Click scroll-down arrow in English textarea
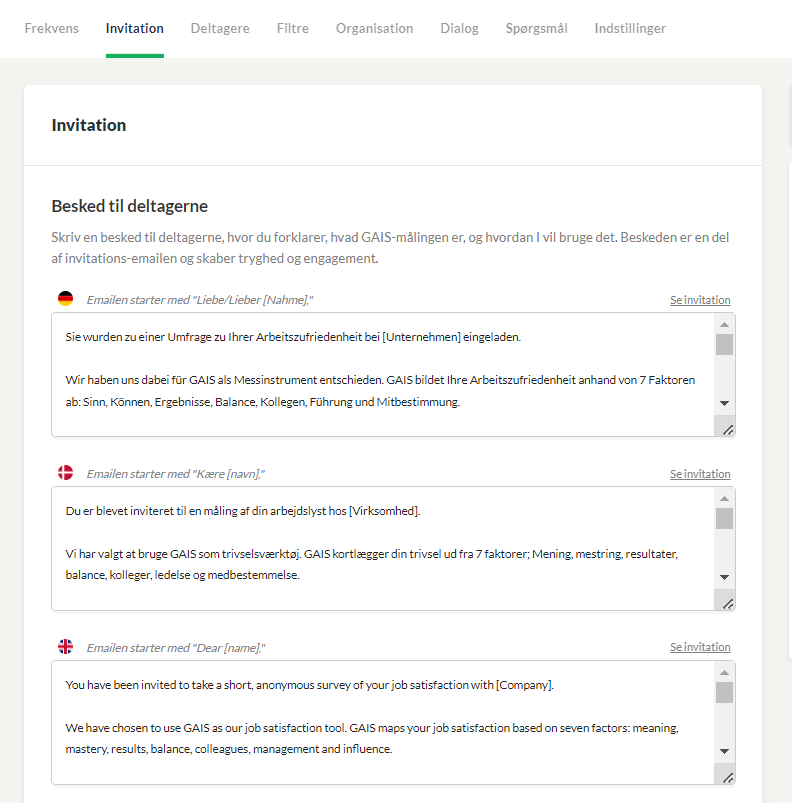Viewport: 792px width, 803px height. 724,751
